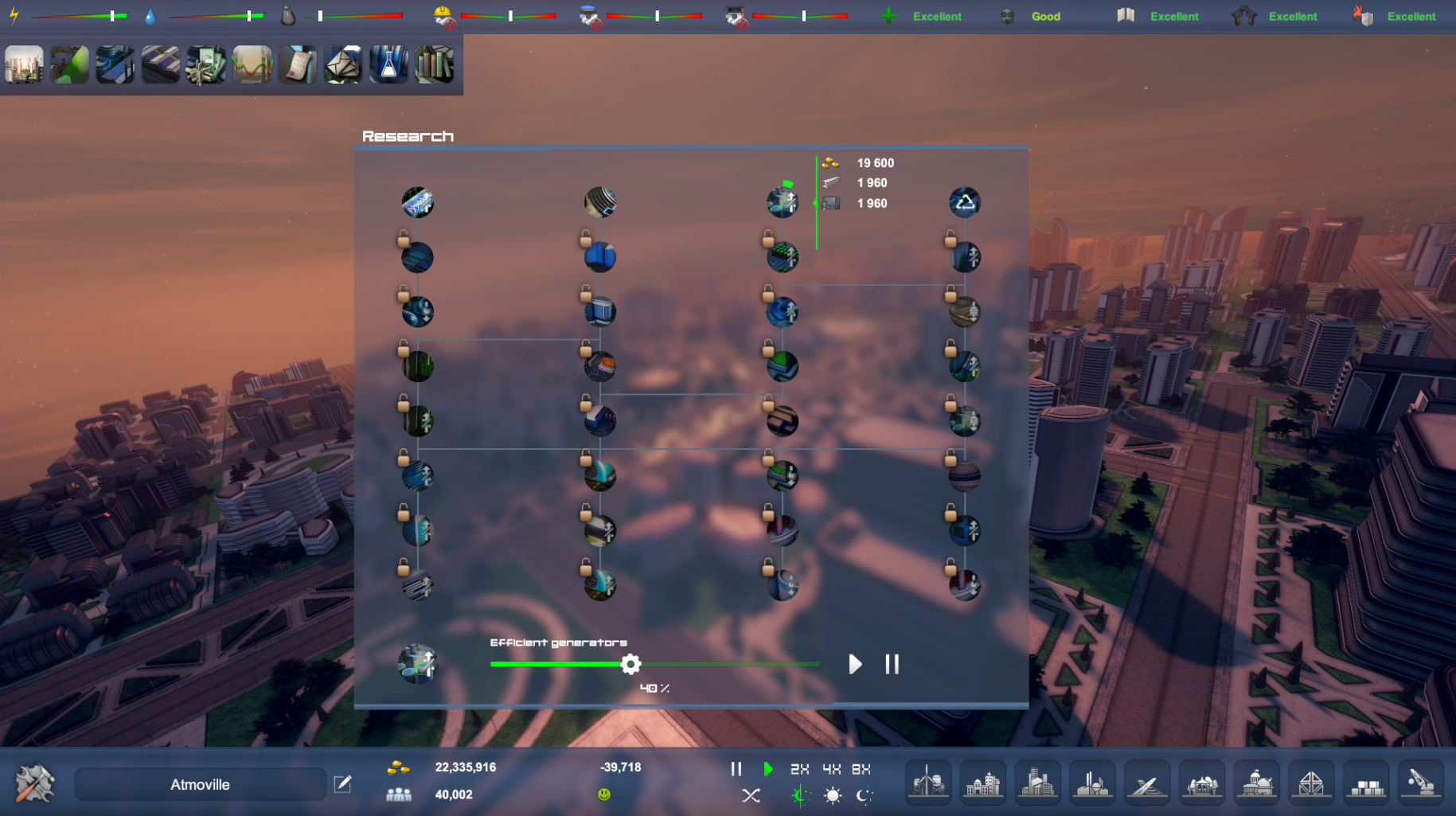Open domed government buildings build menu

coord(1256,783)
